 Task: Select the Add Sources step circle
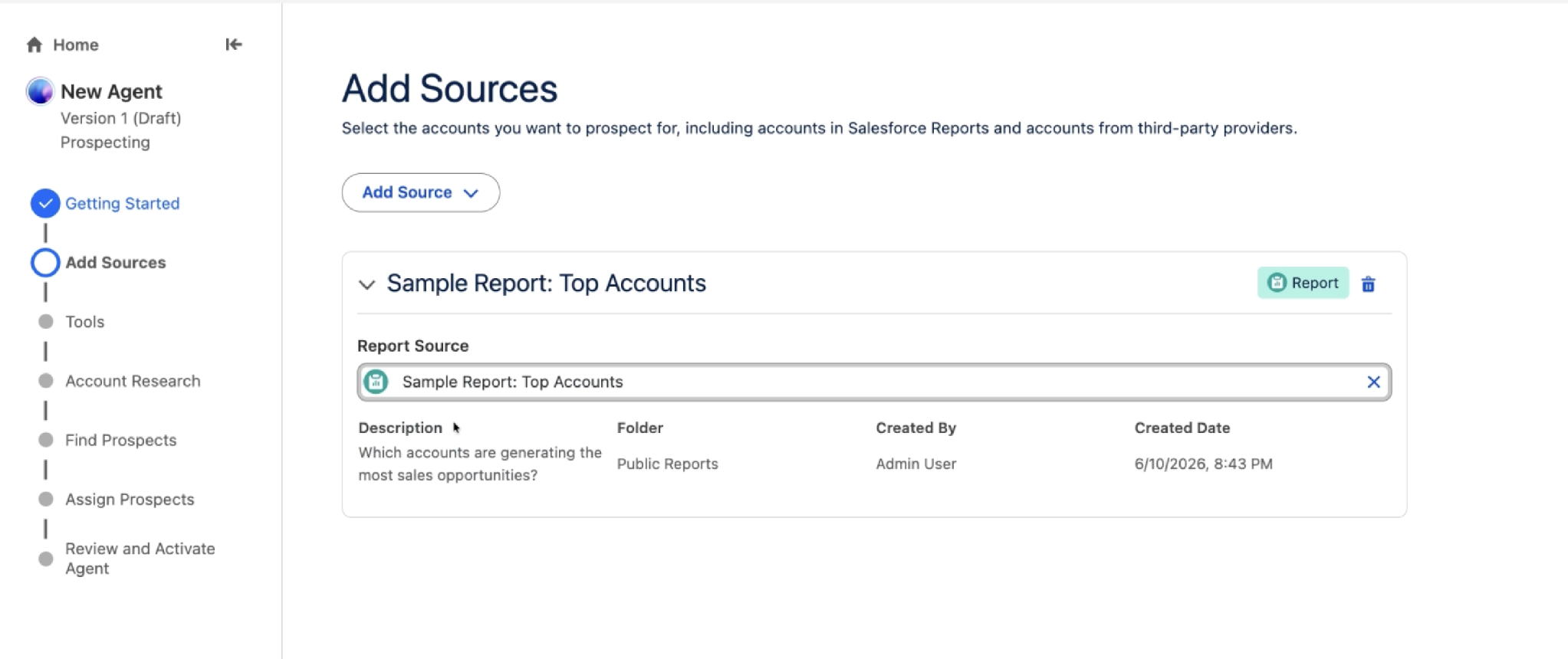[x=45, y=262]
